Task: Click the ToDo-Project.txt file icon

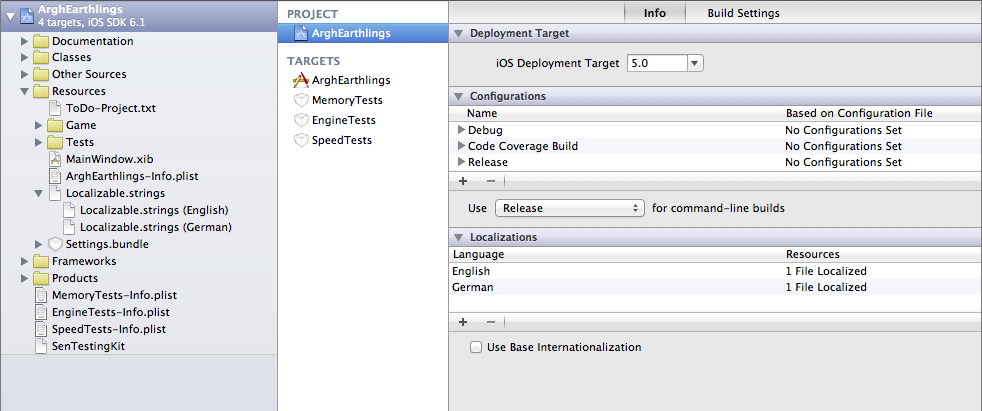Action: click(x=55, y=108)
